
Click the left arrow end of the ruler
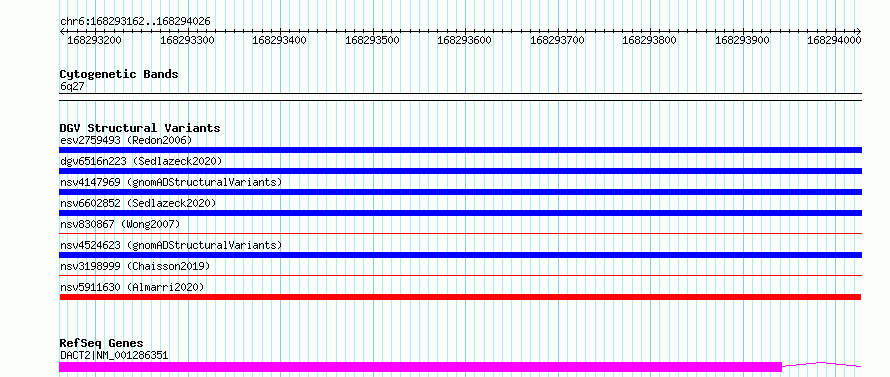tap(62, 31)
